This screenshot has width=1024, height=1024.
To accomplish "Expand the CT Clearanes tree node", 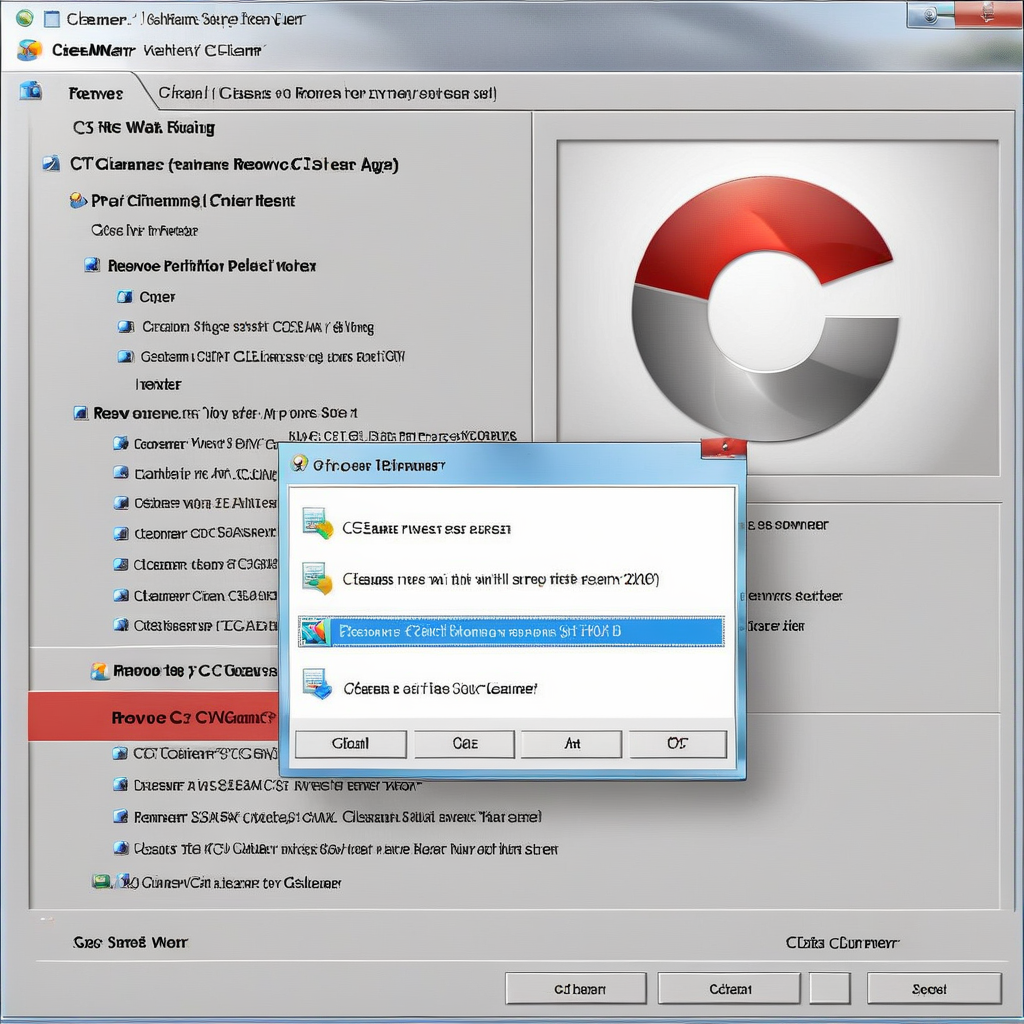I will (x=51, y=164).
